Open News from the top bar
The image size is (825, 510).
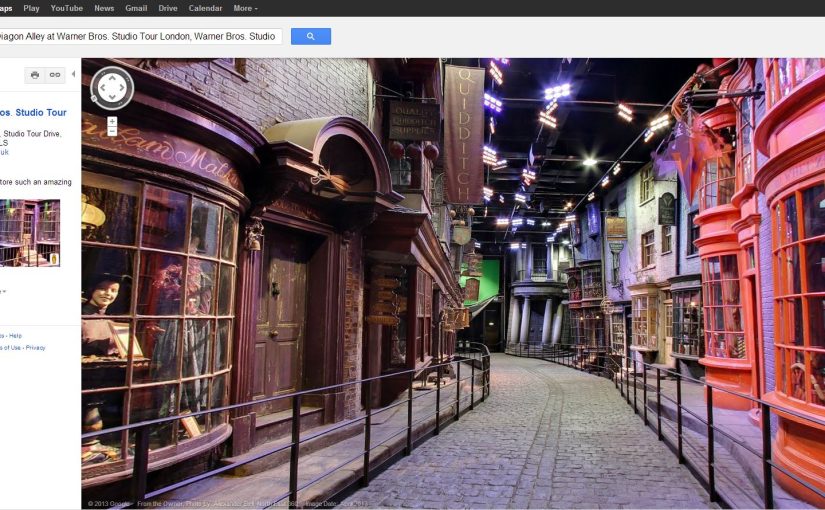tap(104, 8)
